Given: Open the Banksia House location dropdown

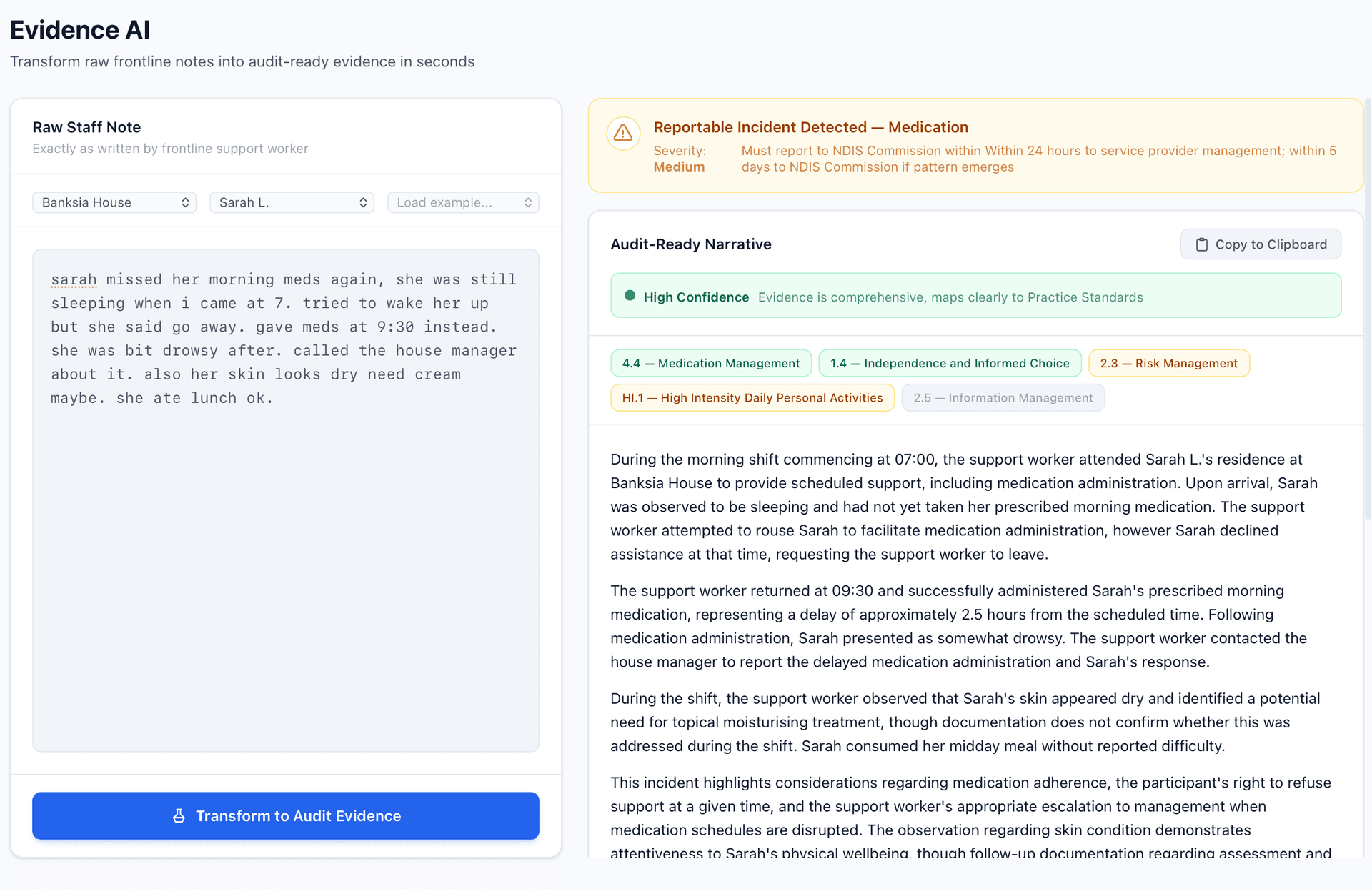Looking at the screenshot, I should (x=114, y=202).
